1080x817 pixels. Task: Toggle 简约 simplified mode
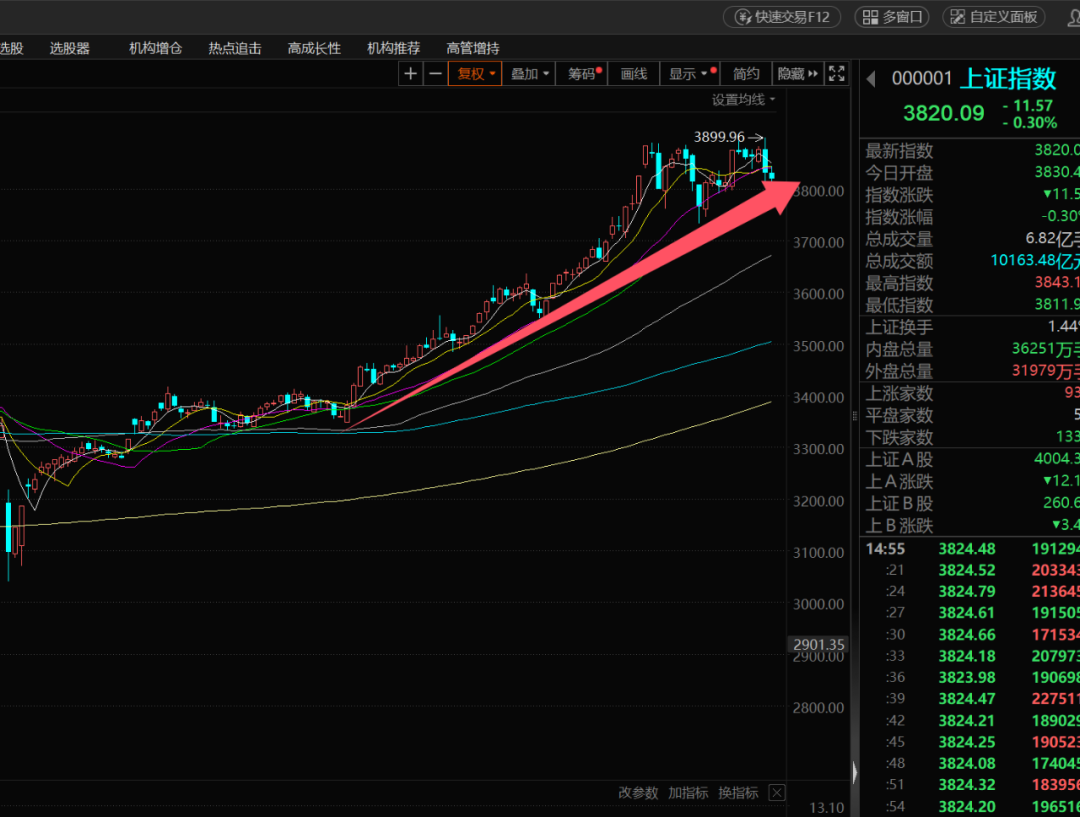tap(746, 73)
